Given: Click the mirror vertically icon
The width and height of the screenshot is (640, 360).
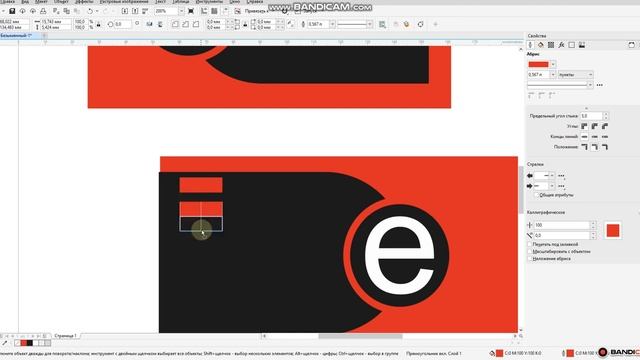Looking at the screenshot, I should pyautogui.click(x=160, y=24).
